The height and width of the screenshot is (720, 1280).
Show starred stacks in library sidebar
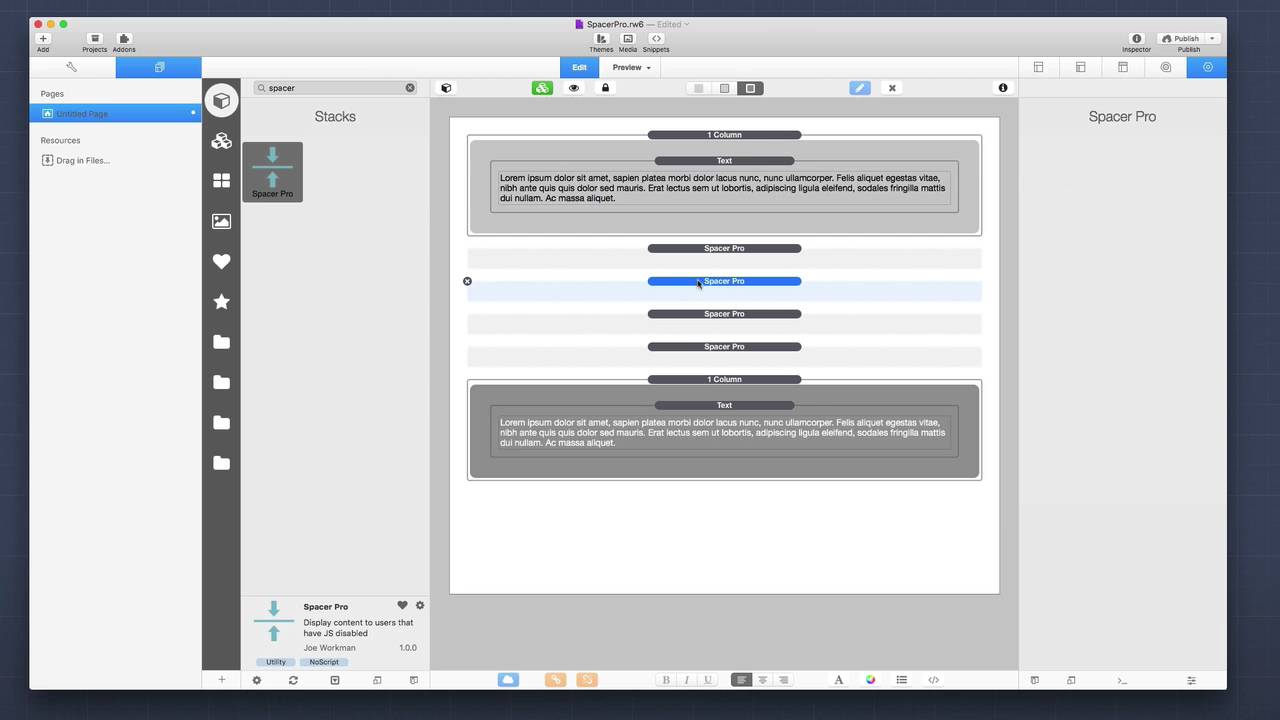[x=222, y=301]
